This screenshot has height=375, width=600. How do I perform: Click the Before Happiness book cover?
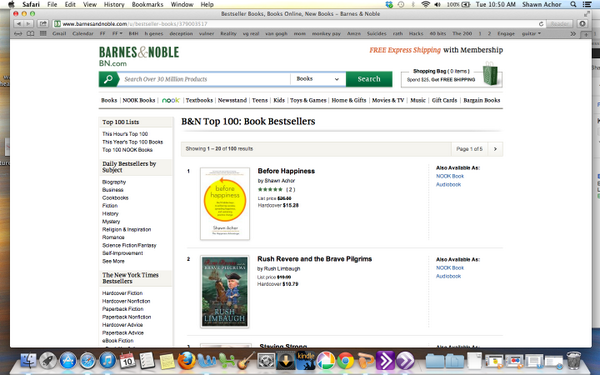225,204
